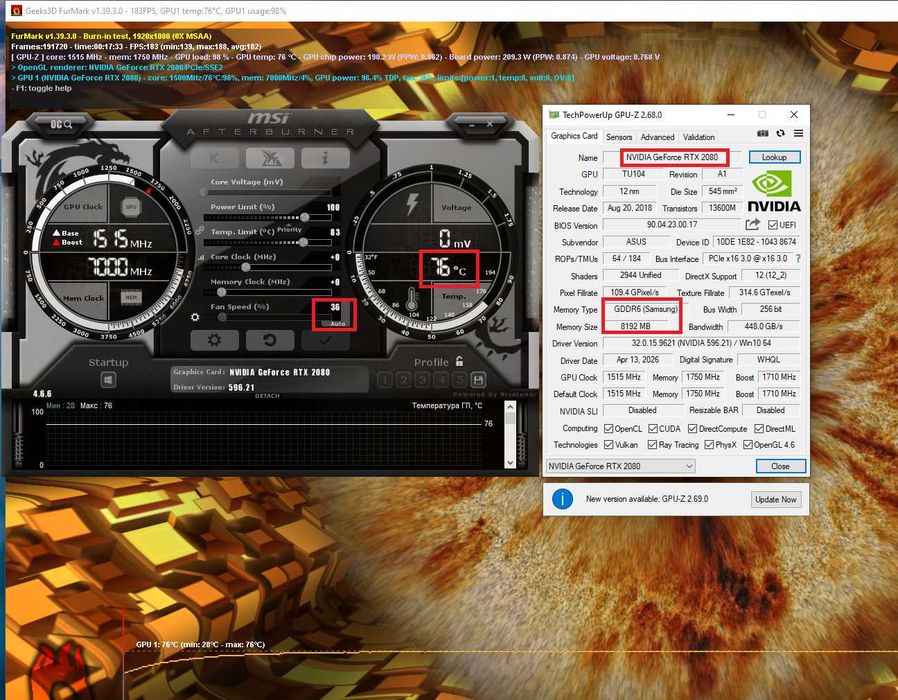
Task: Open OC Scanner in MSI Afterburner
Action: [61, 124]
